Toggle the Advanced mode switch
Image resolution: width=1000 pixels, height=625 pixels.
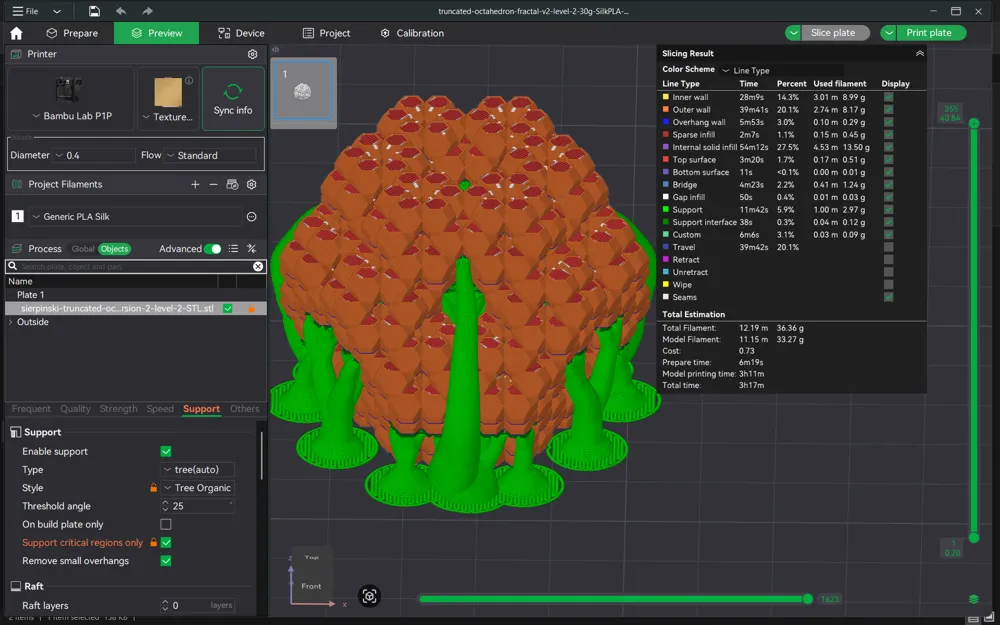(x=212, y=249)
